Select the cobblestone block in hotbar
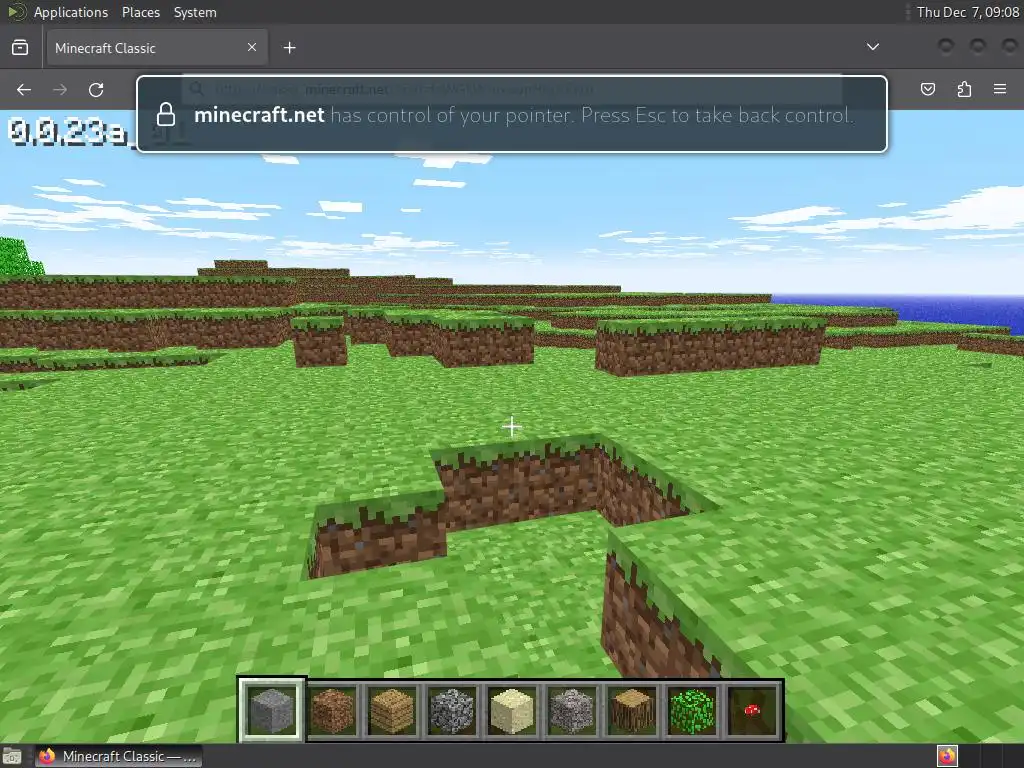1024x768 pixels. 452,710
